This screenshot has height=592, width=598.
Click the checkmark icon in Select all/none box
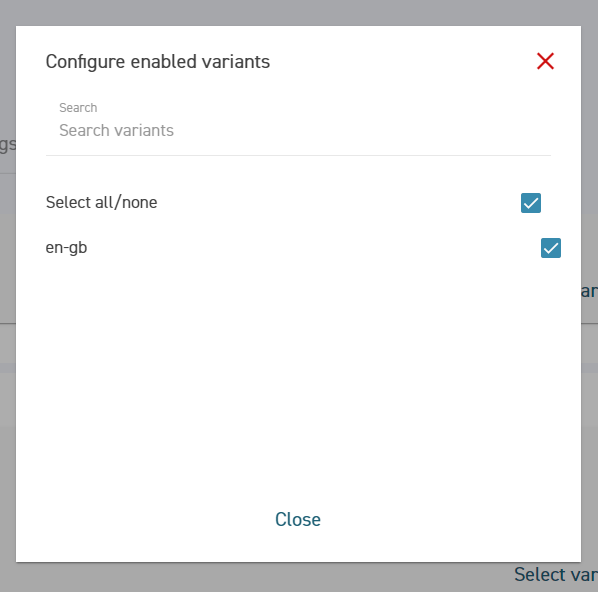pyautogui.click(x=530, y=203)
